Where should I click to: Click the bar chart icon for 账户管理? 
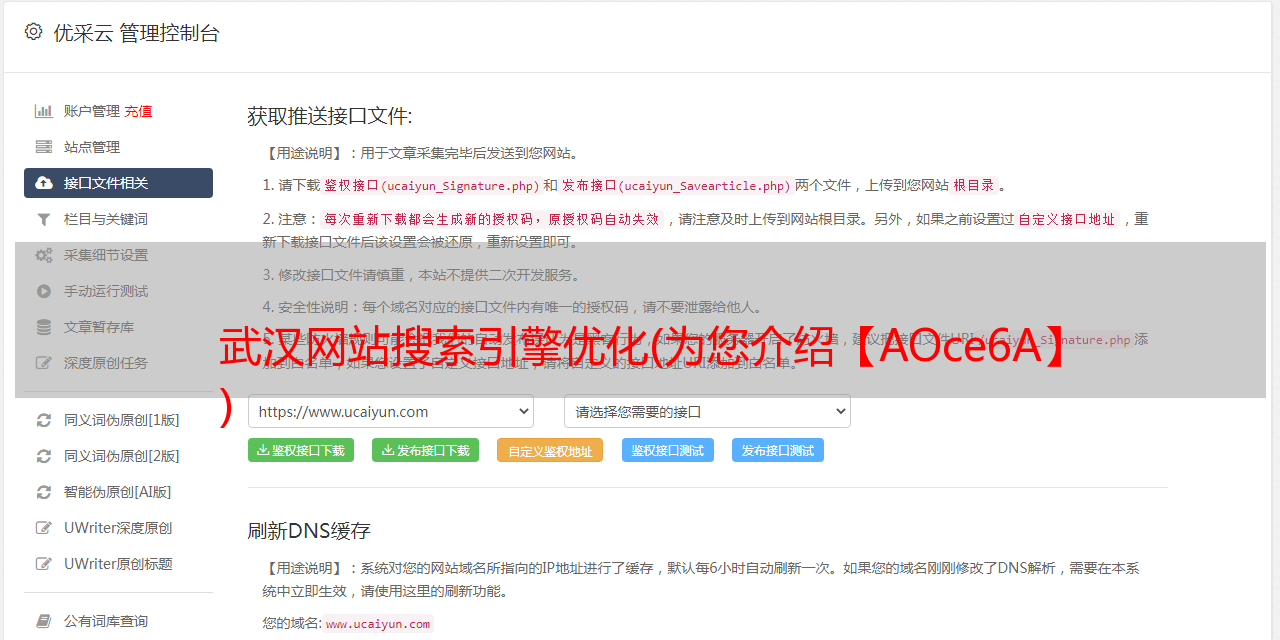click(x=44, y=111)
